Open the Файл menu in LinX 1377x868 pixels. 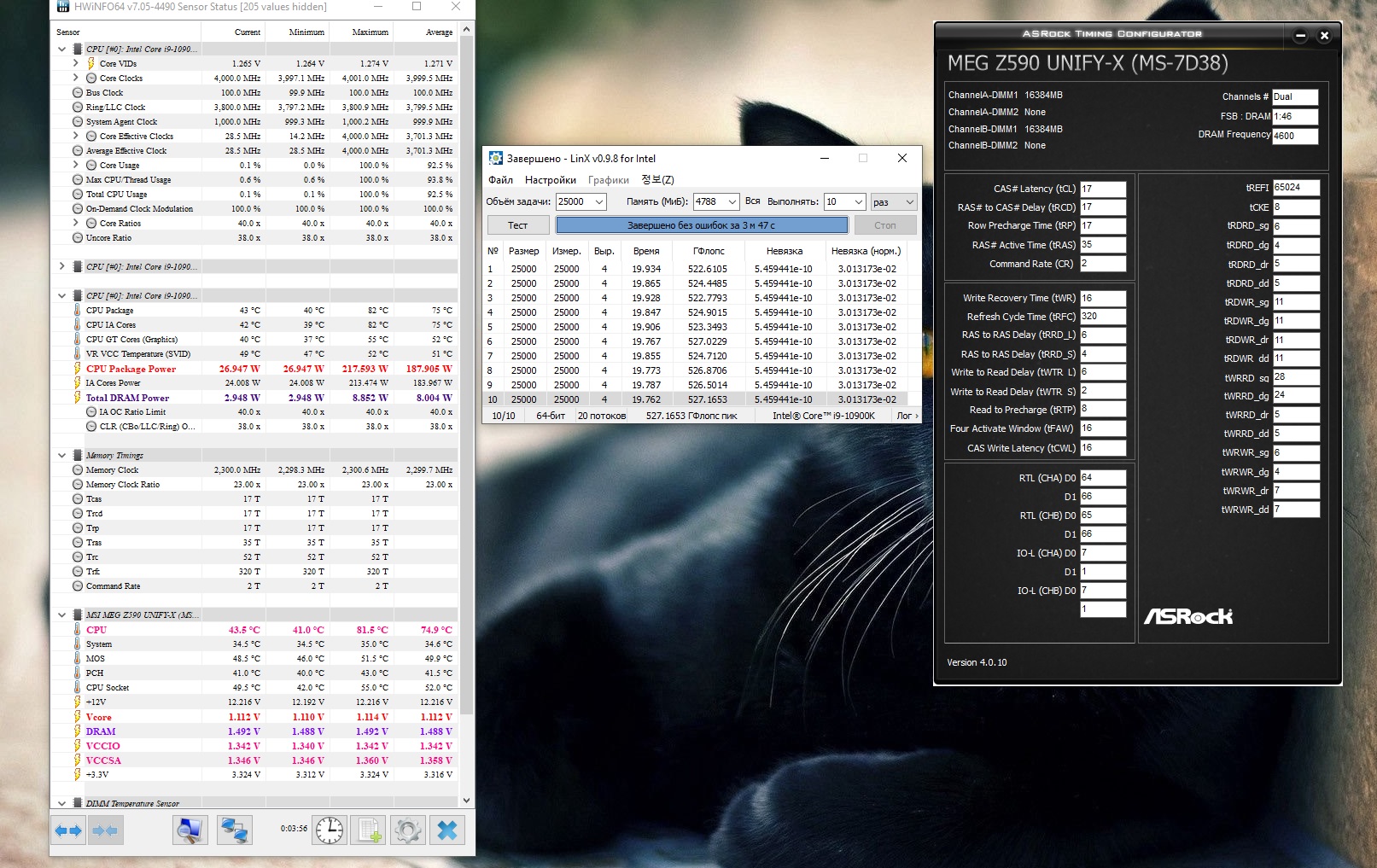click(x=501, y=180)
